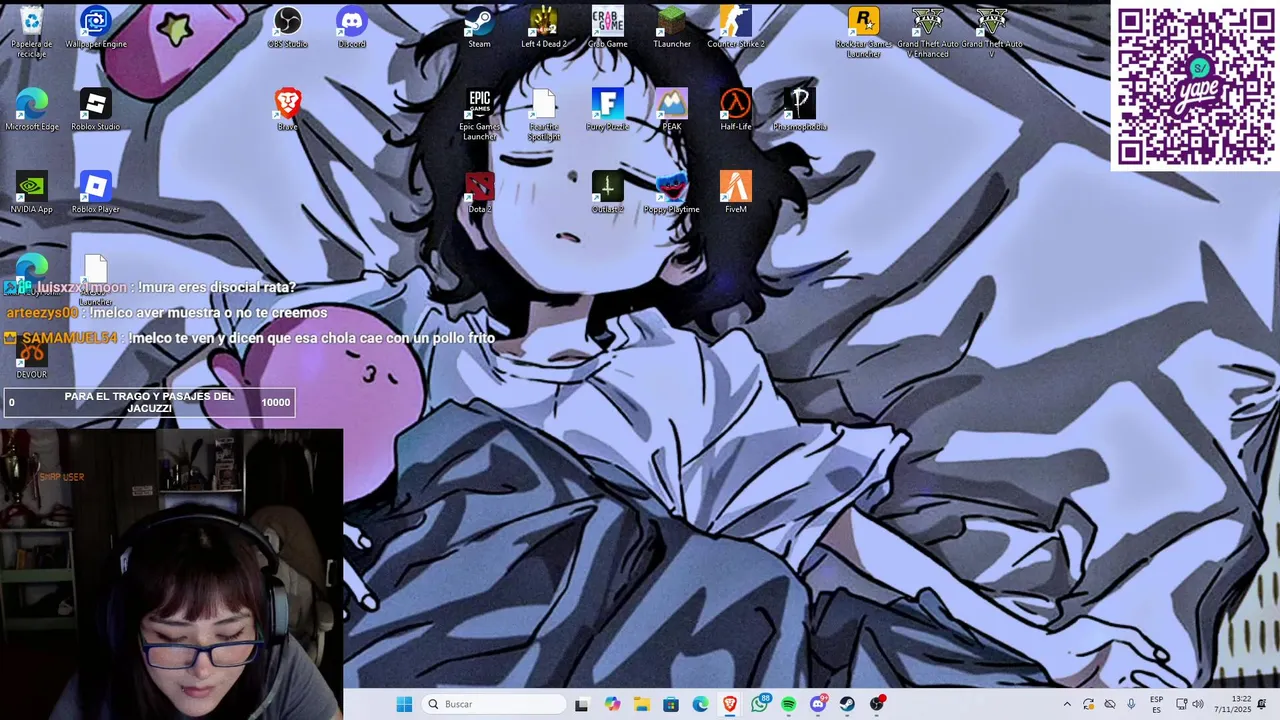Select the Phasmophobia desktop icon
The height and width of the screenshot is (720, 1280).
click(x=800, y=110)
